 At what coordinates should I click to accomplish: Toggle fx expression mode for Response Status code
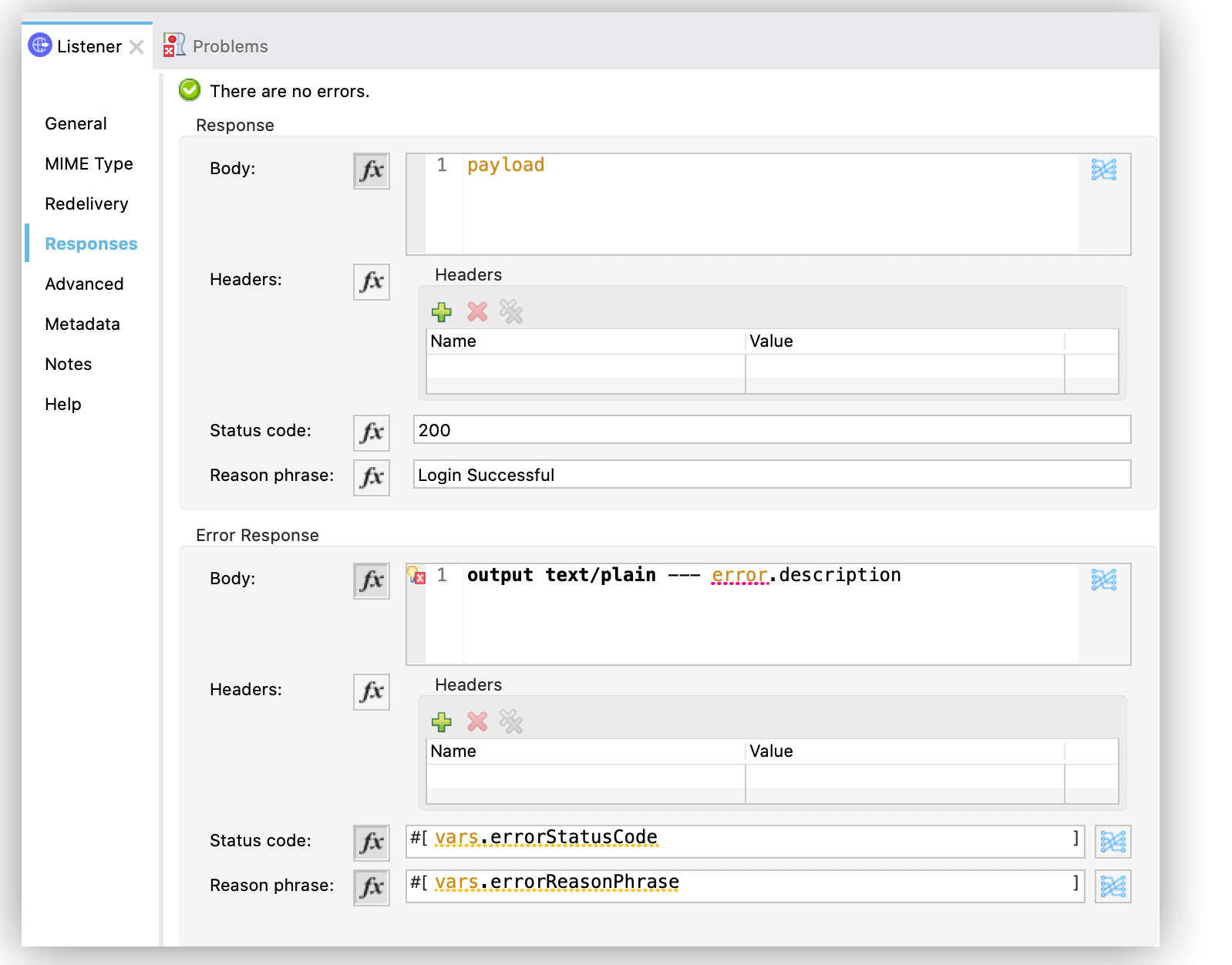371,432
